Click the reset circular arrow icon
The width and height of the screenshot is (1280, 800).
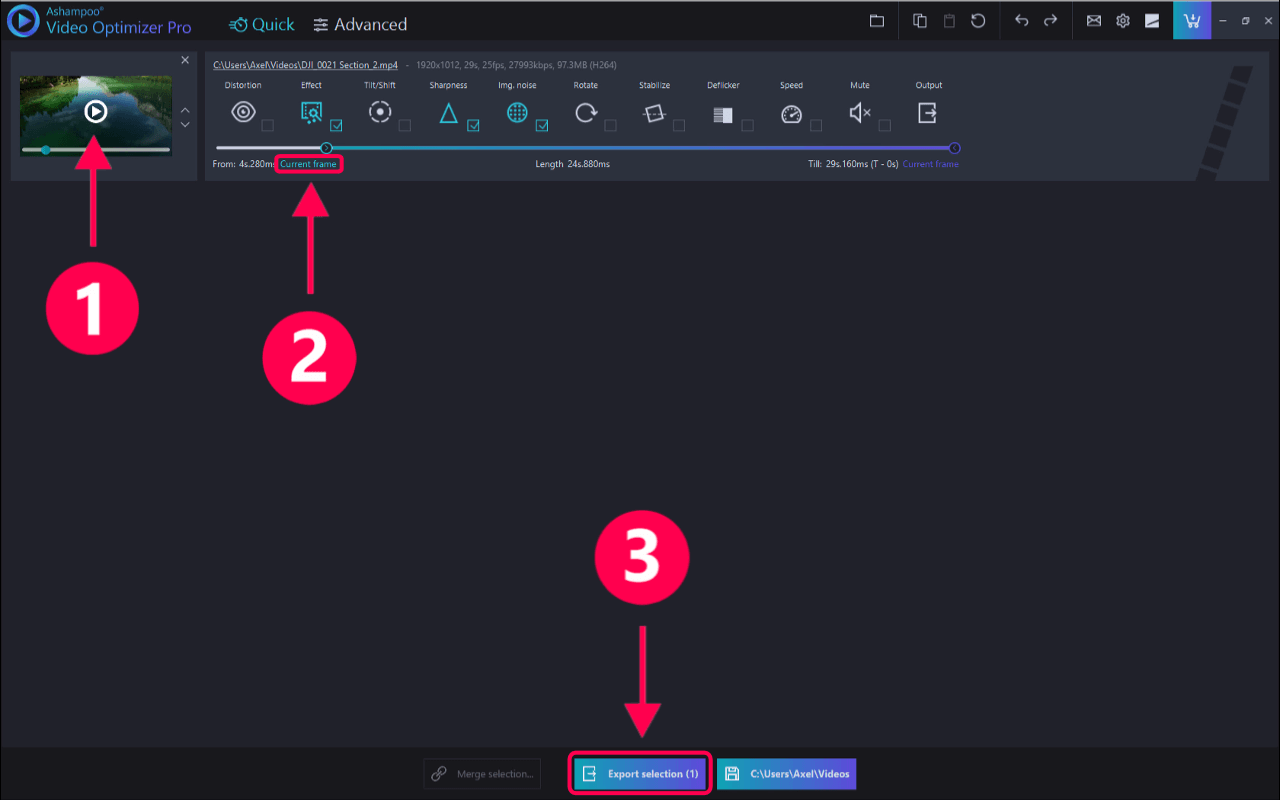click(978, 21)
